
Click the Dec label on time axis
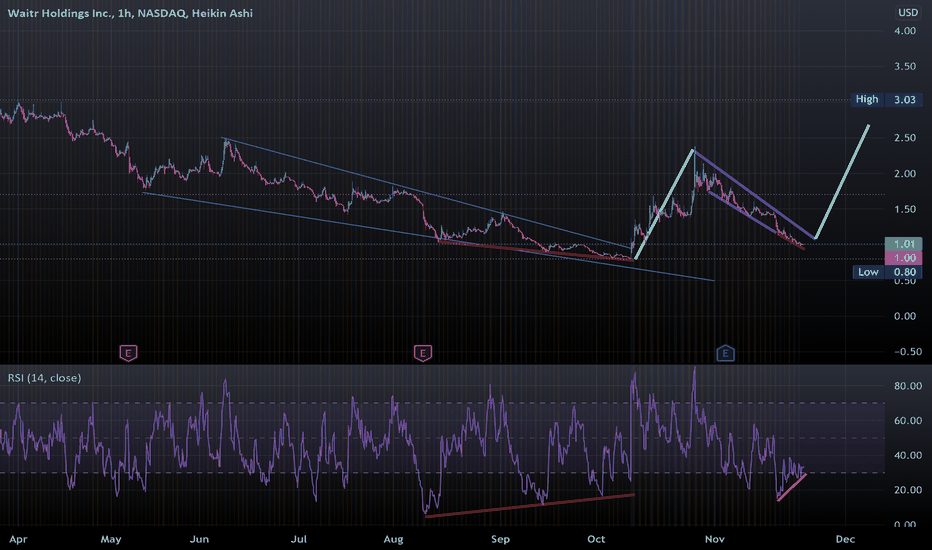845,539
